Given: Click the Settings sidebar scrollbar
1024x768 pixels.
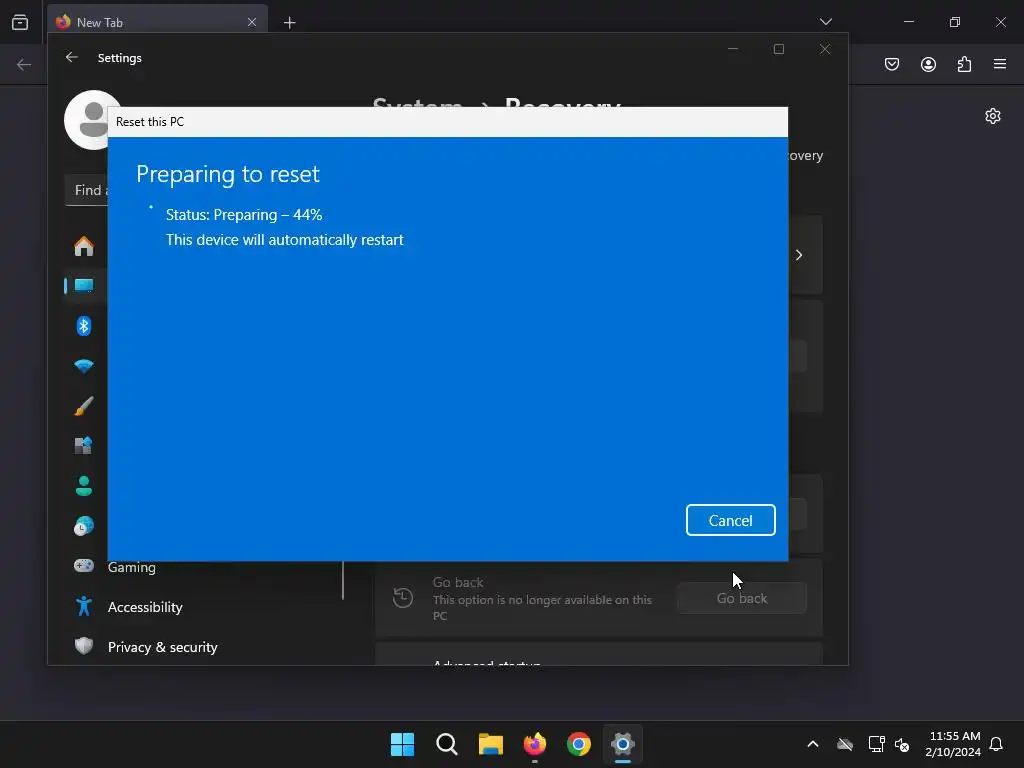Looking at the screenshot, I should (343, 580).
